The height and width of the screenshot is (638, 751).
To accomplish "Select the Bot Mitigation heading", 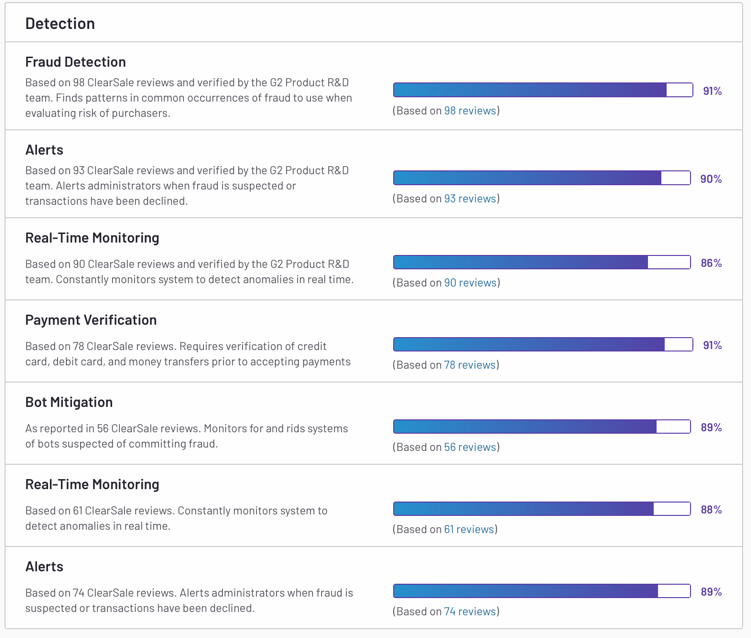I will [69, 402].
